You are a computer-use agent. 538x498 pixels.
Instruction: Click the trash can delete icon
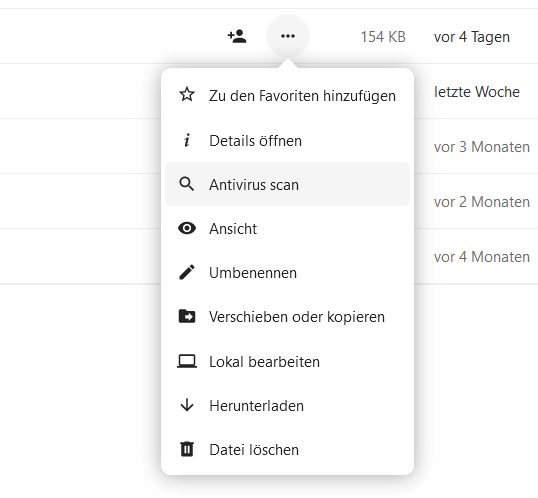tap(187, 449)
